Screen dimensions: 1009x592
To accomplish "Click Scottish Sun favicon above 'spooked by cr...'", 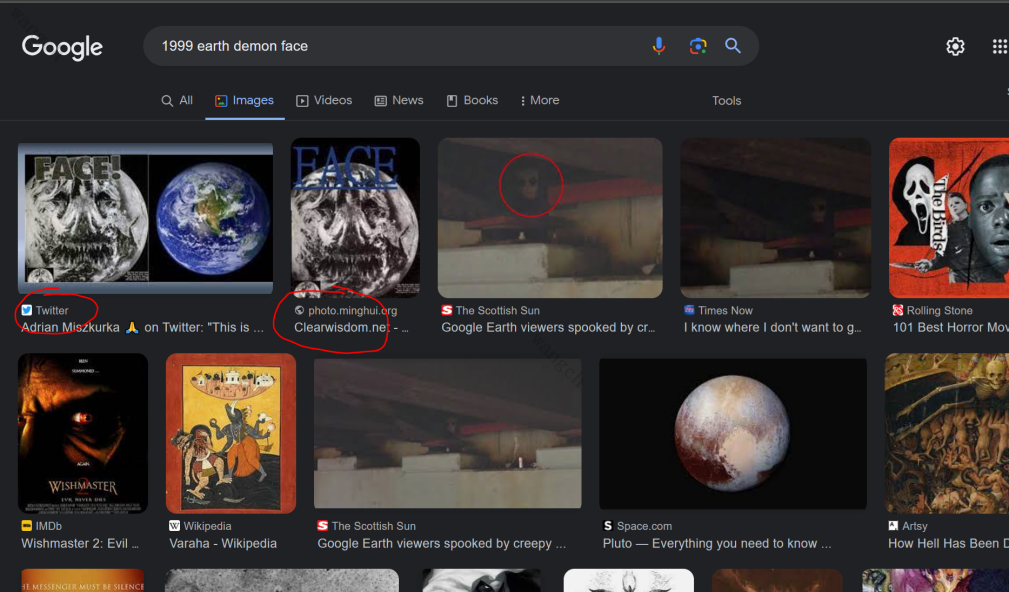I will 447,310.
